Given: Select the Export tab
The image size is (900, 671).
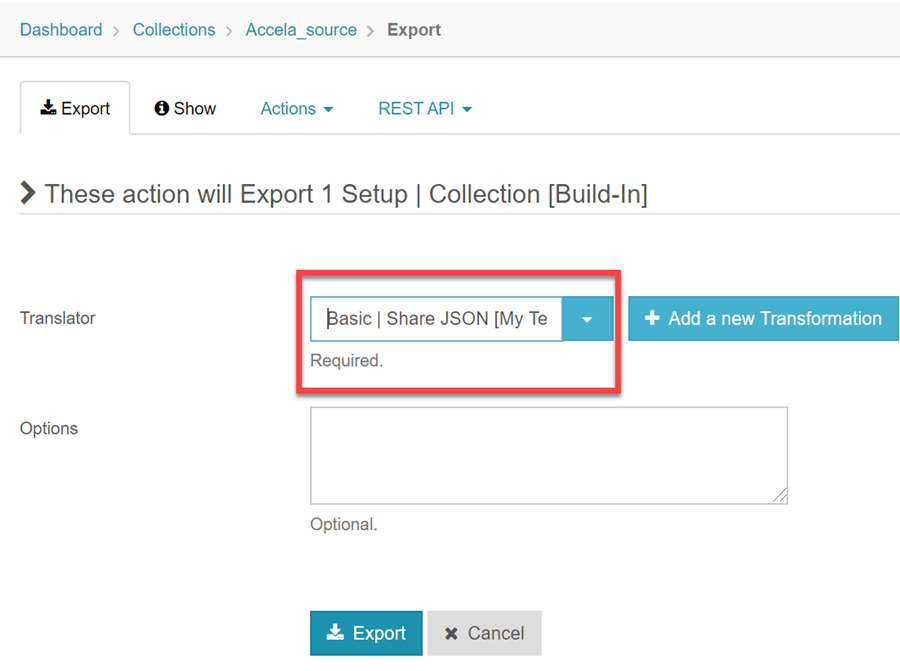Looking at the screenshot, I should click(75, 108).
